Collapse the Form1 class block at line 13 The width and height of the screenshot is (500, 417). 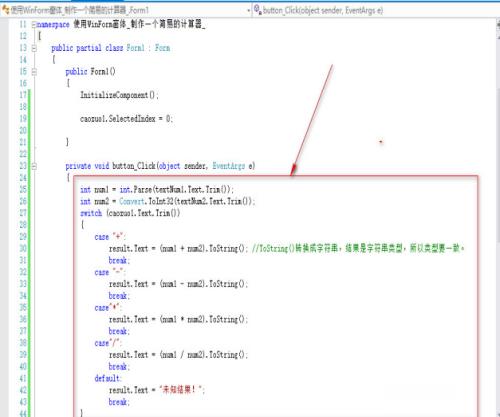click(x=34, y=48)
